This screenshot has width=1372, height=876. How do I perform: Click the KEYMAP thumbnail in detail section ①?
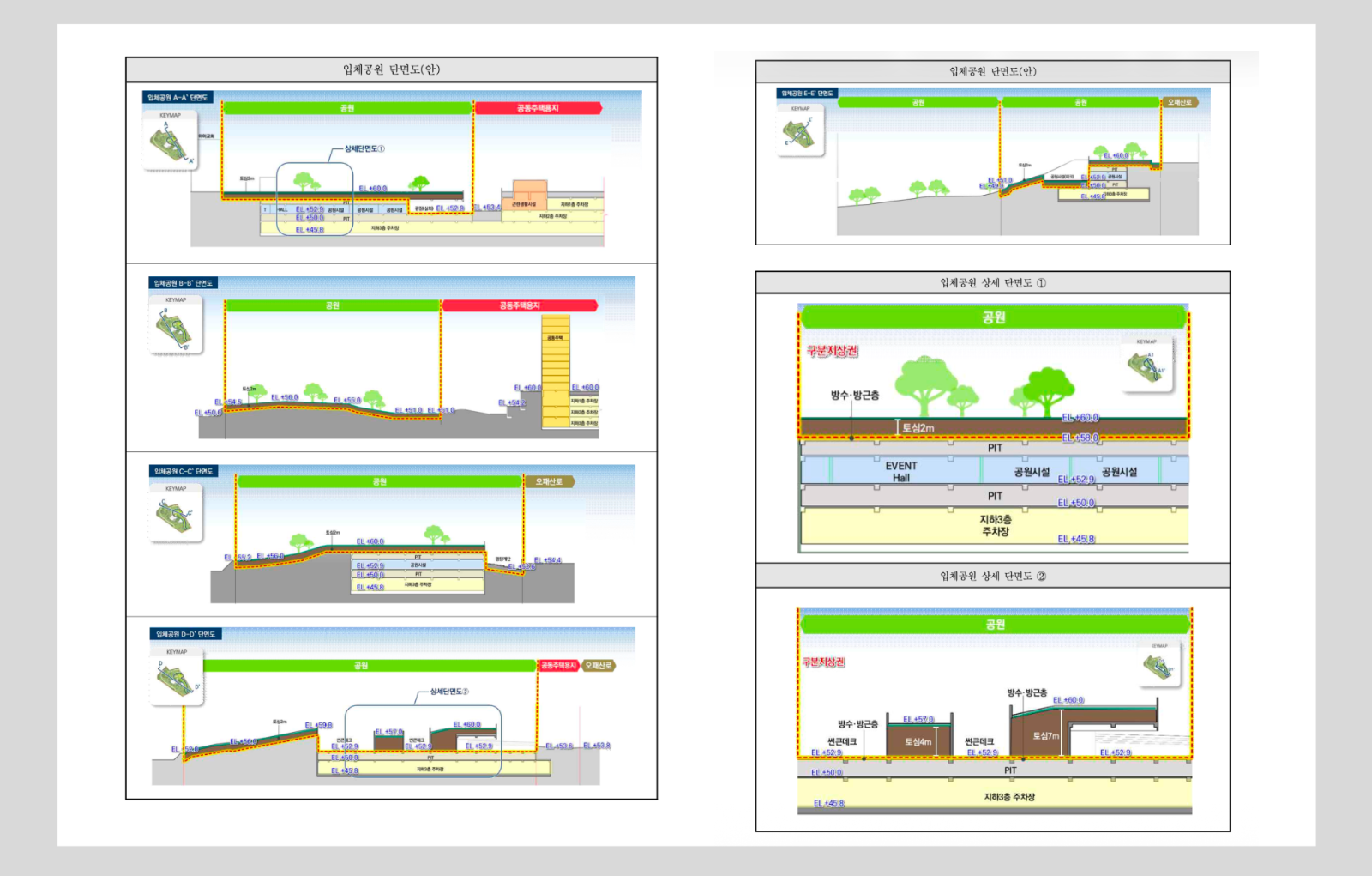pyautogui.click(x=1146, y=365)
